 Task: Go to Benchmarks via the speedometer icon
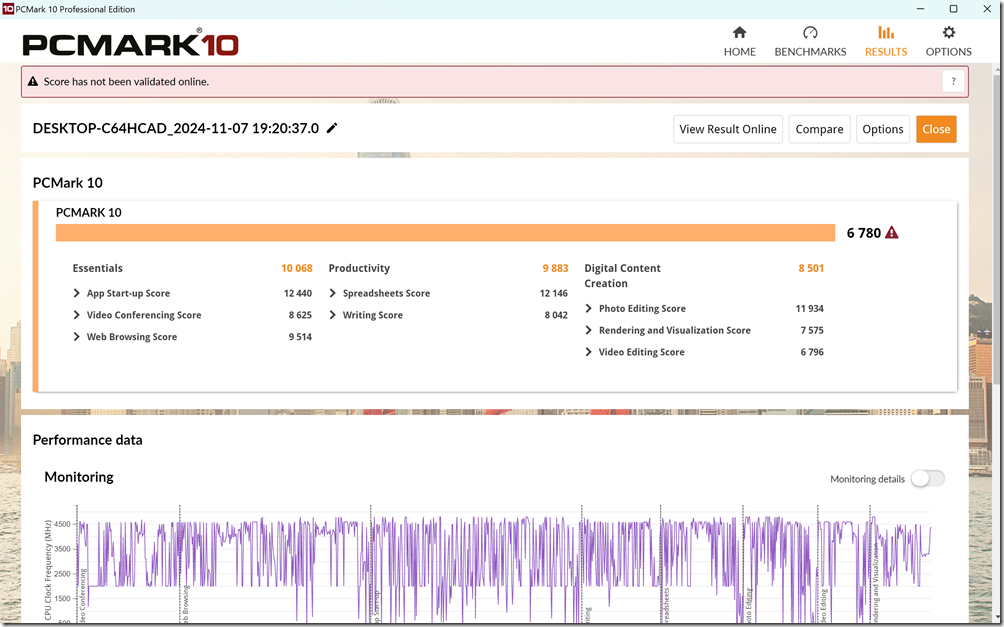pos(810,33)
